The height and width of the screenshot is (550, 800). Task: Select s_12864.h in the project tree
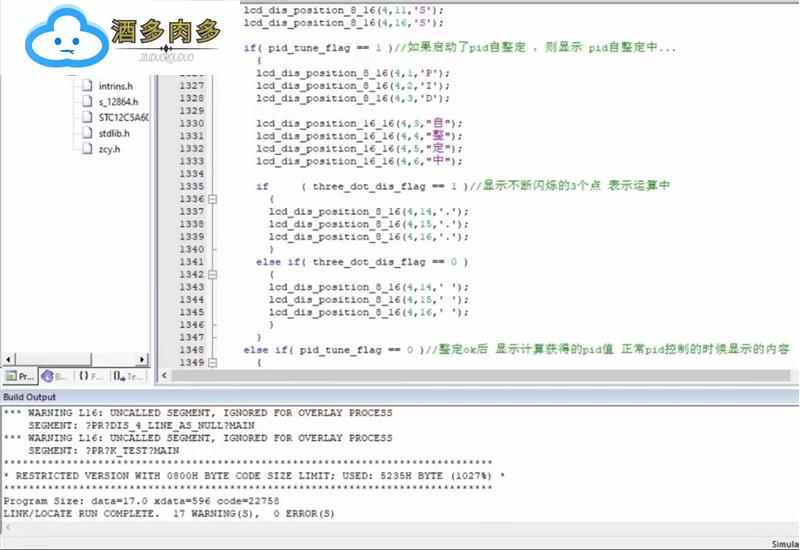click(118, 102)
